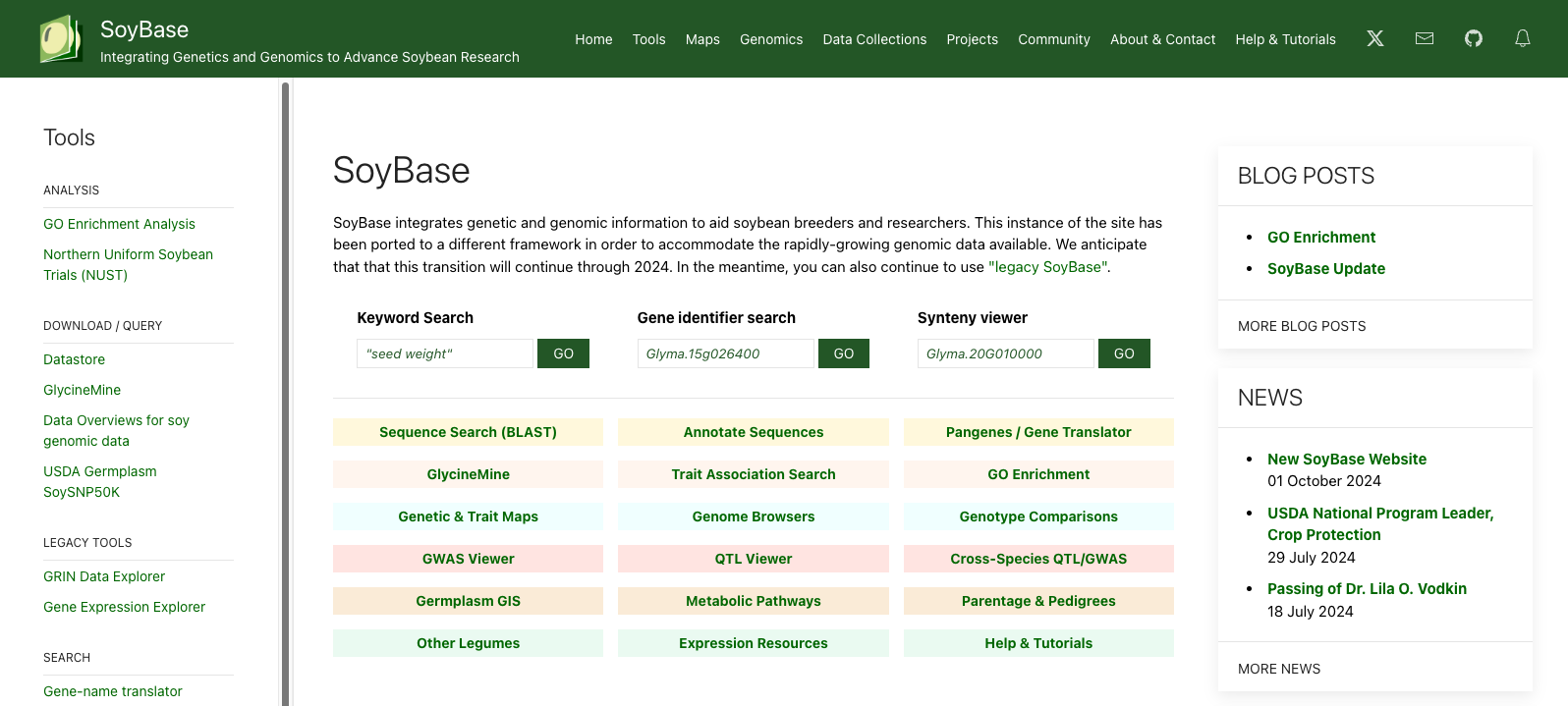This screenshot has width=1568, height=706.
Task: Click the notifications bell icon
Action: coord(1523,38)
